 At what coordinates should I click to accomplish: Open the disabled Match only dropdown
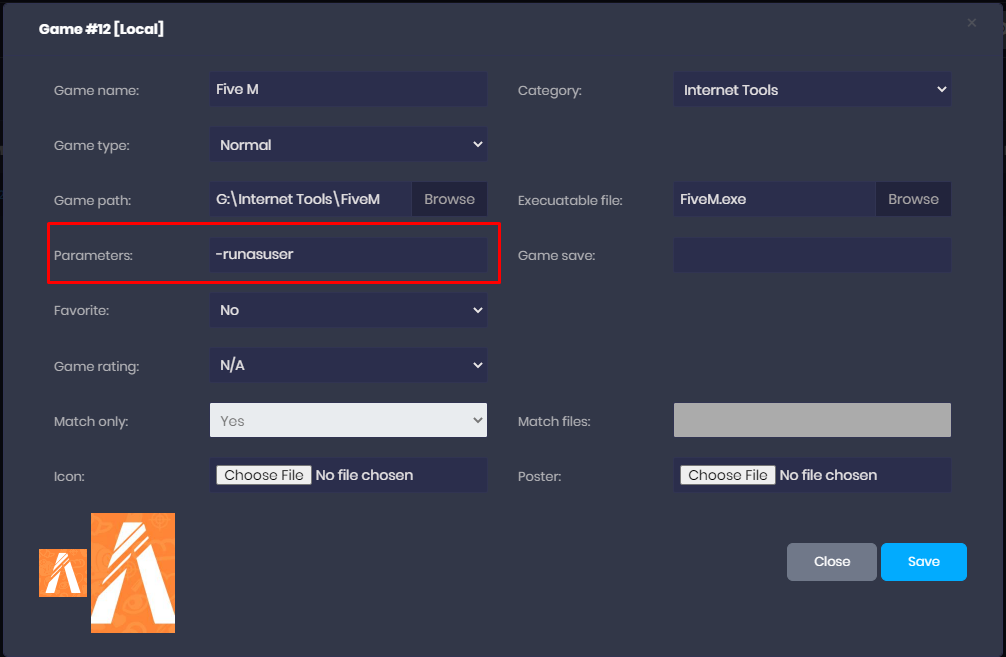point(348,421)
